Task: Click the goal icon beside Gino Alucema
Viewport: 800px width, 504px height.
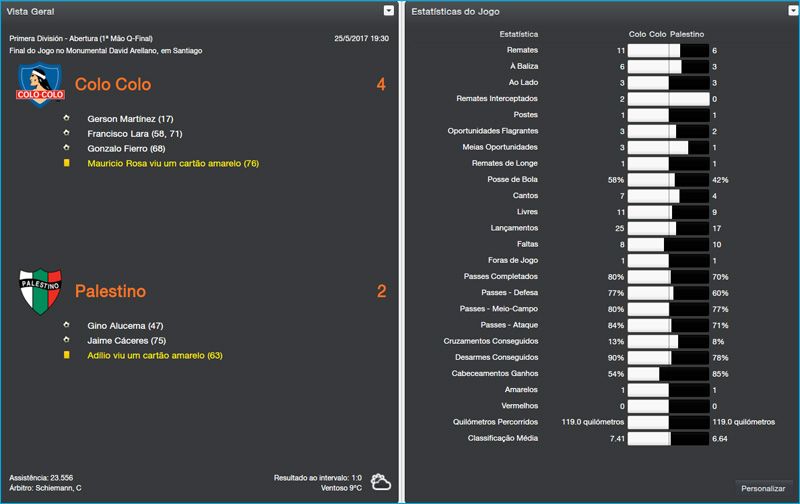Action: pos(67,325)
